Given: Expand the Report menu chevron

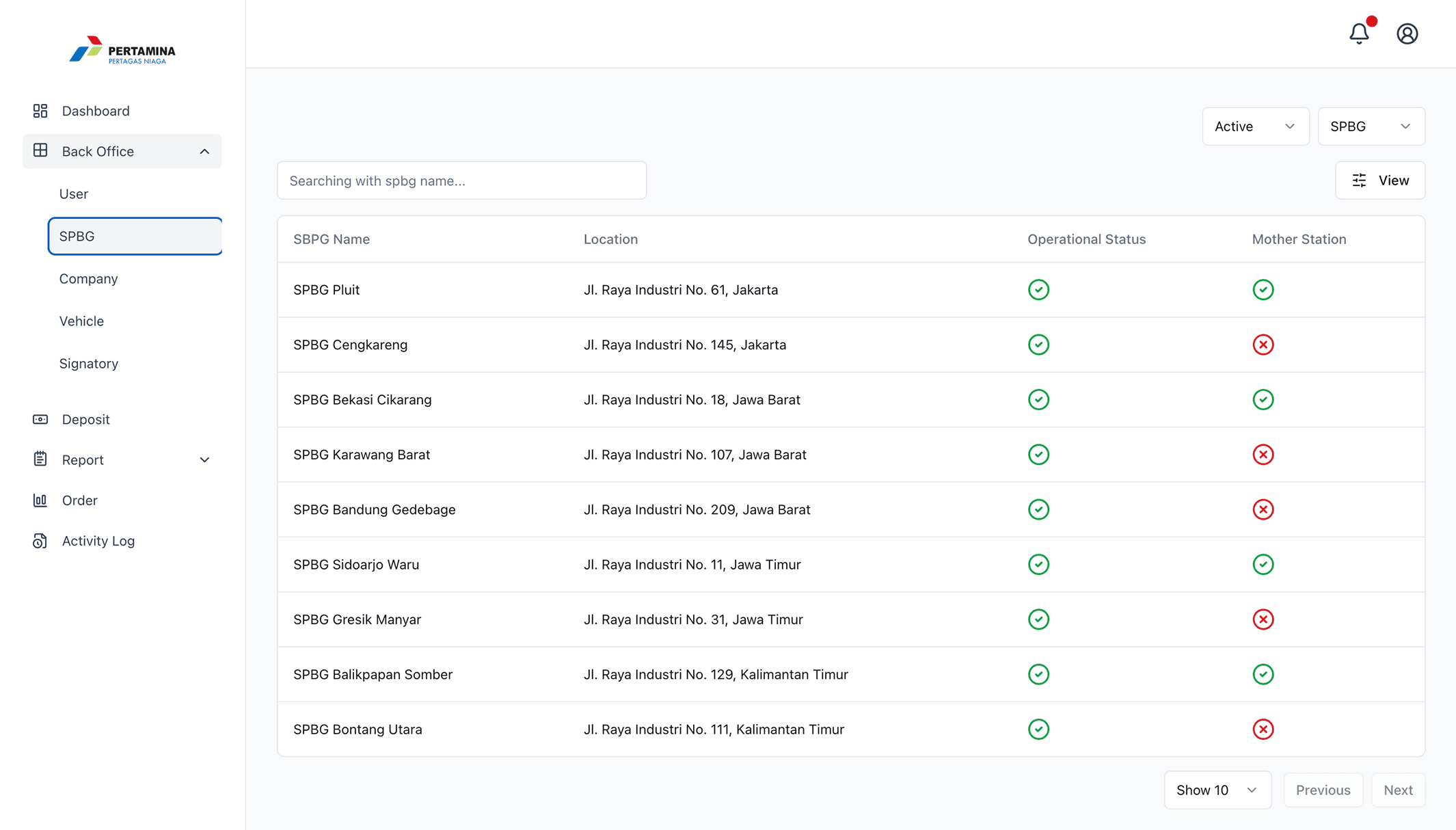Looking at the screenshot, I should pyautogui.click(x=204, y=460).
